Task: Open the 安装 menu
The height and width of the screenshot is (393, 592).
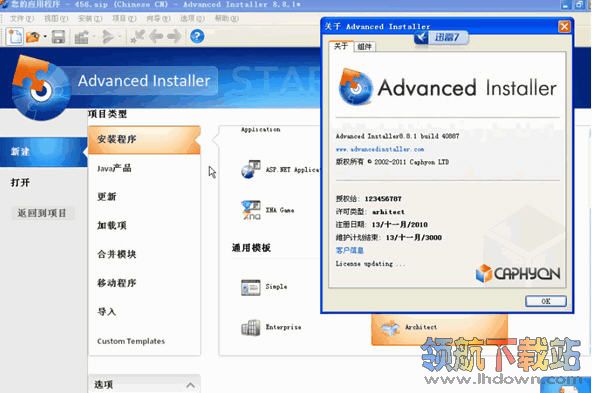Action: click(x=90, y=18)
